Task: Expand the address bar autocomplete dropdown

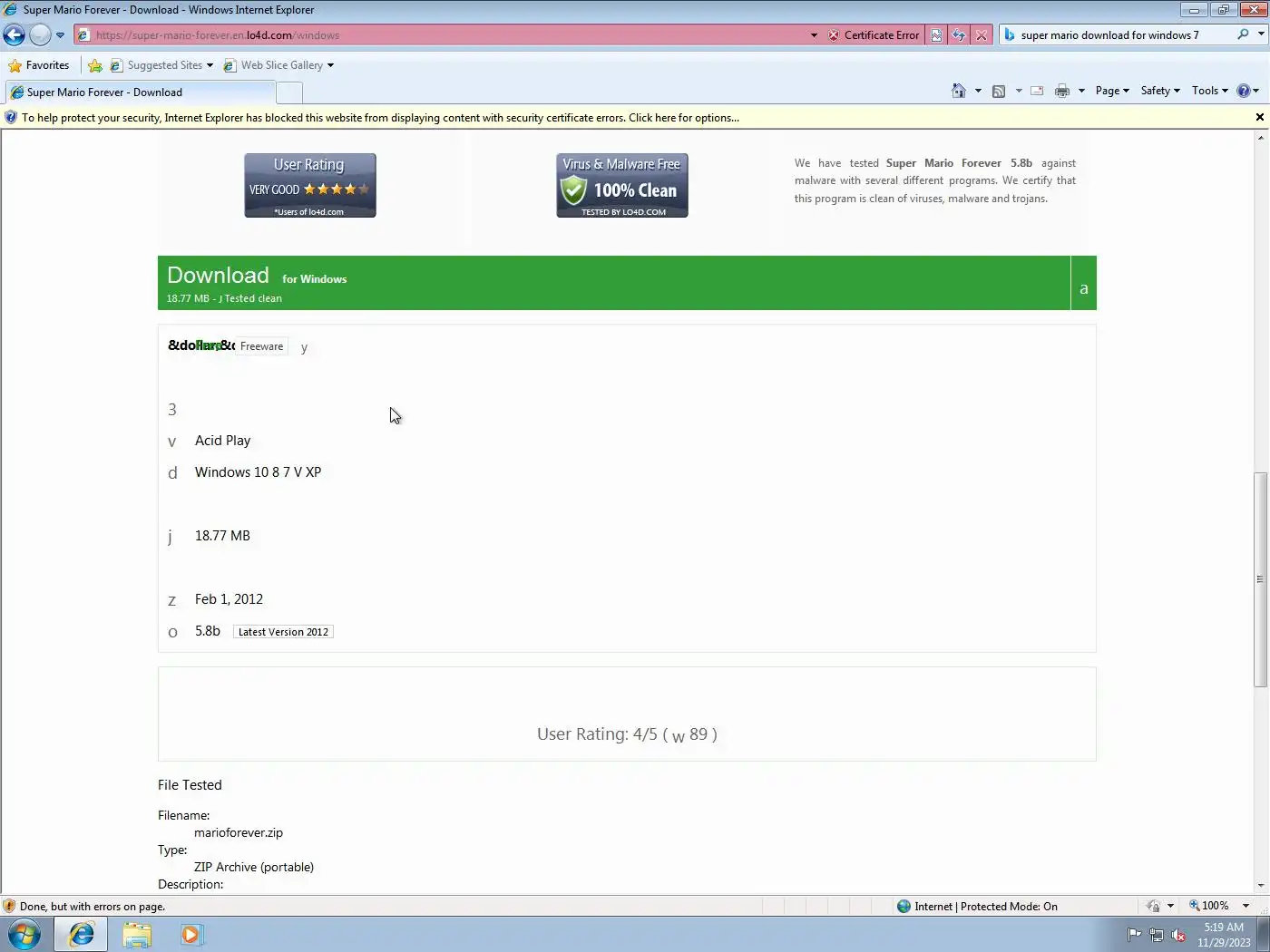Action: click(x=814, y=35)
